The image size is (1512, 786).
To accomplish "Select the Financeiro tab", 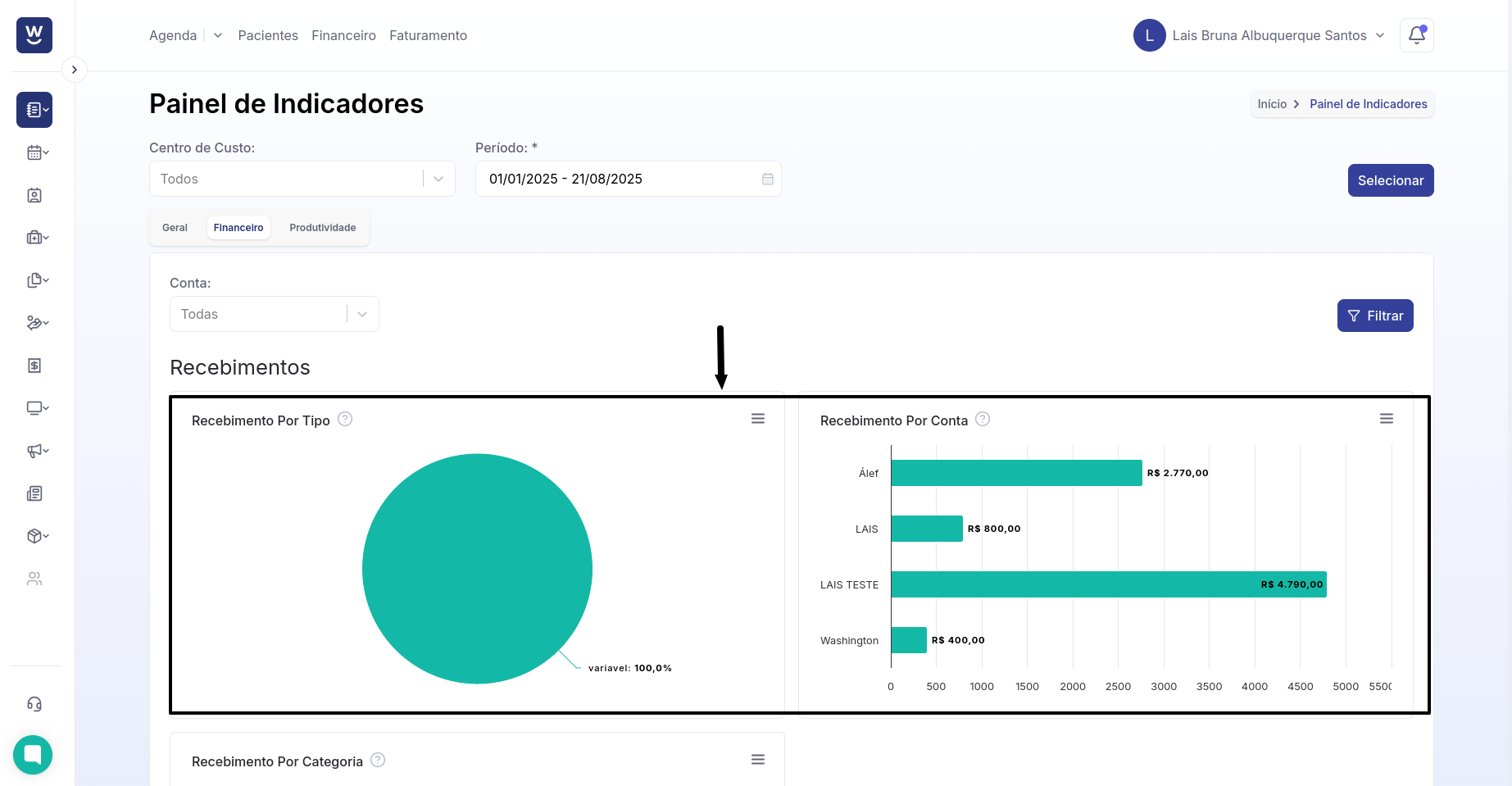I will (238, 228).
